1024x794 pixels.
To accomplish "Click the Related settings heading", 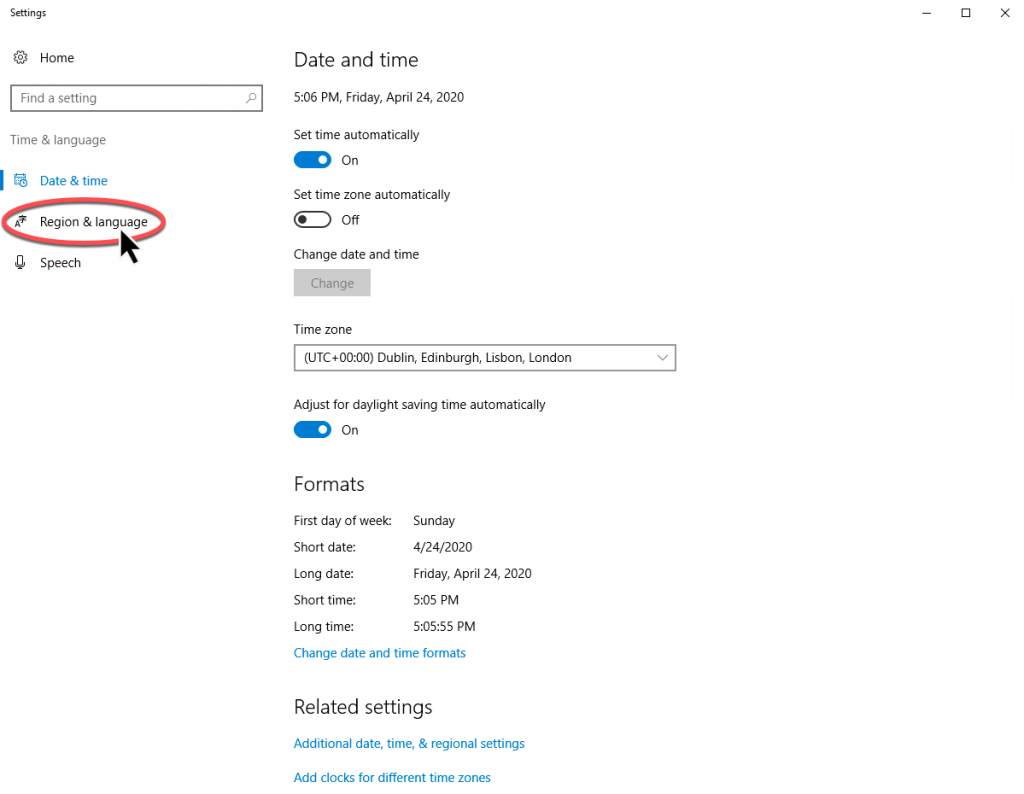I will click(363, 707).
